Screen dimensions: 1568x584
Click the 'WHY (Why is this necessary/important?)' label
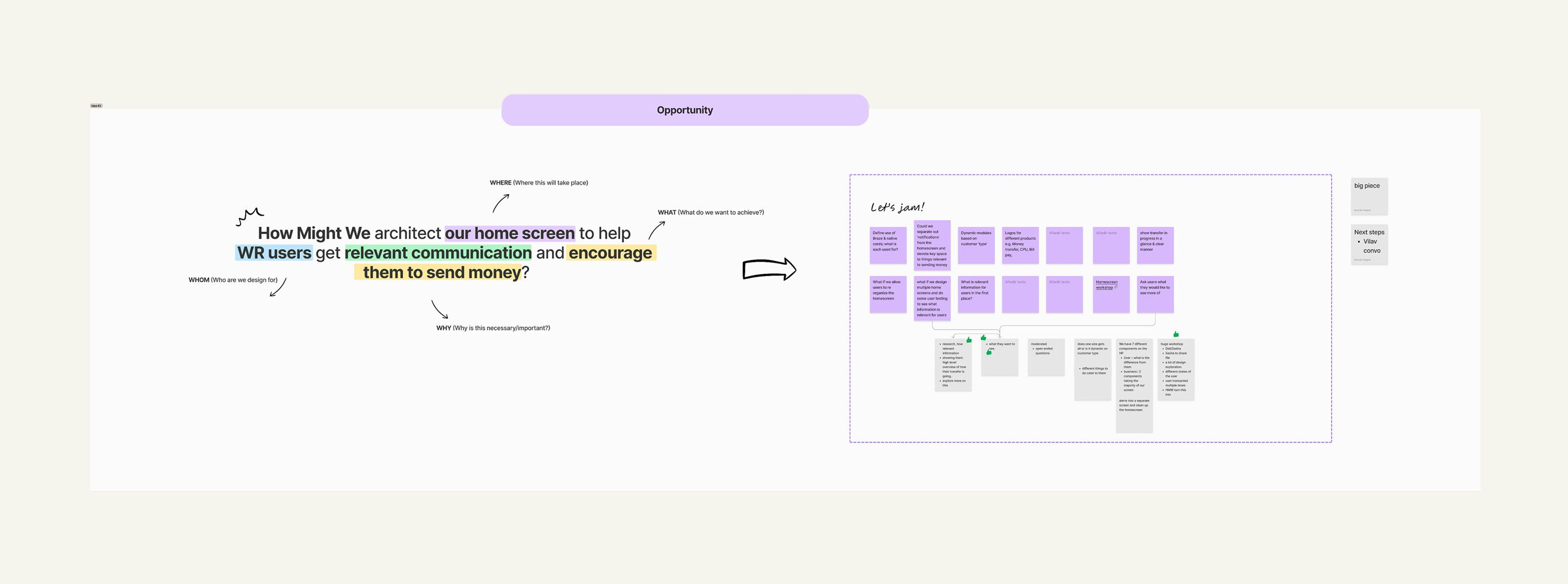click(493, 328)
